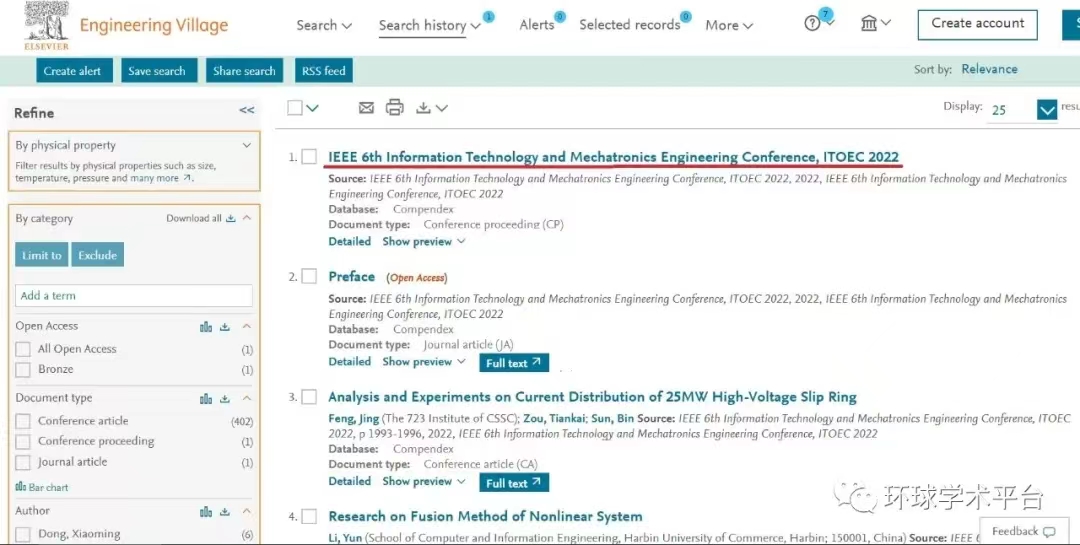Open the help question mark icon

coord(812,24)
